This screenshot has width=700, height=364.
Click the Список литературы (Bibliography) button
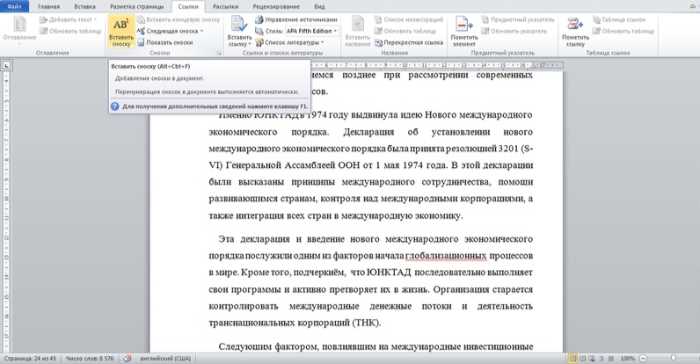(x=290, y=42)
